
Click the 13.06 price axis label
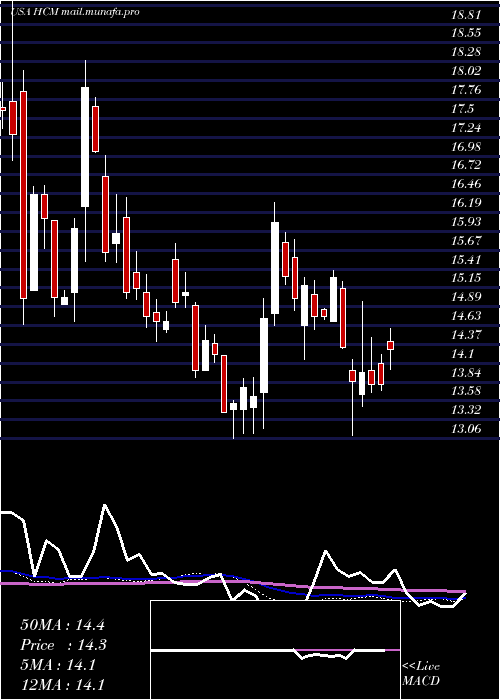[x=466, y=429]
